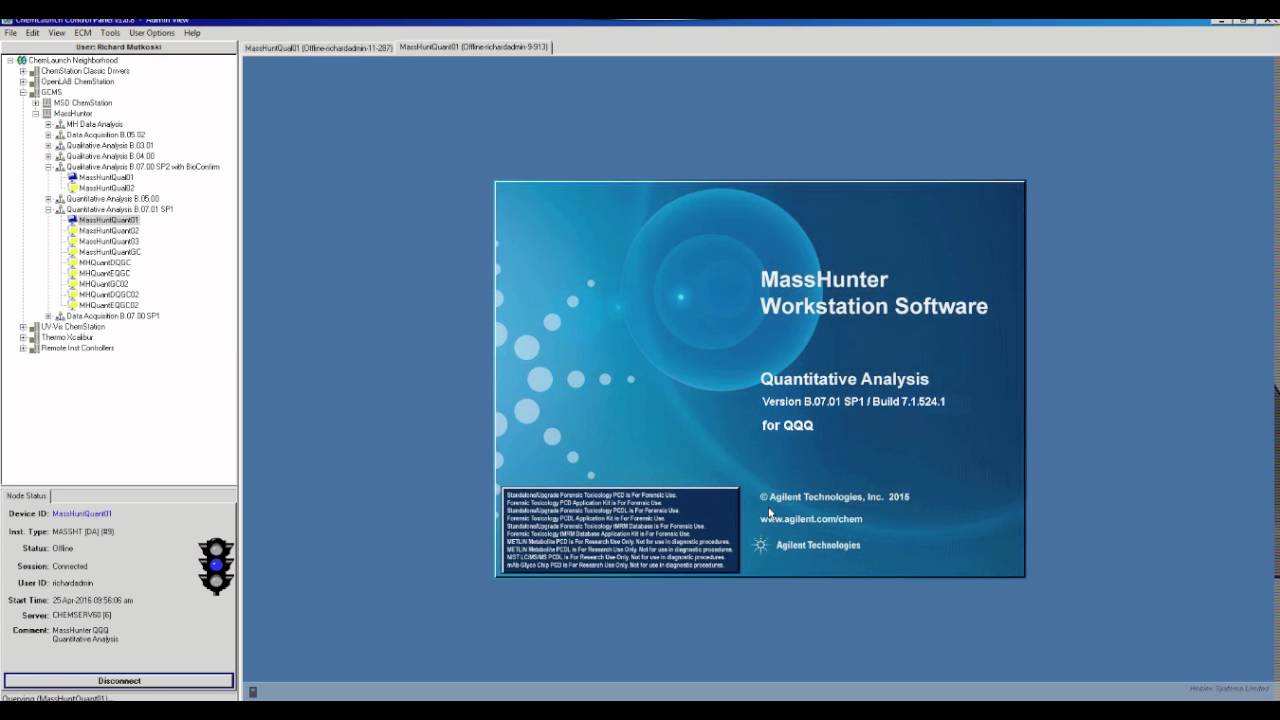
Task: Expand the UV-Vis ChemStation node
Action: [23, 327]
